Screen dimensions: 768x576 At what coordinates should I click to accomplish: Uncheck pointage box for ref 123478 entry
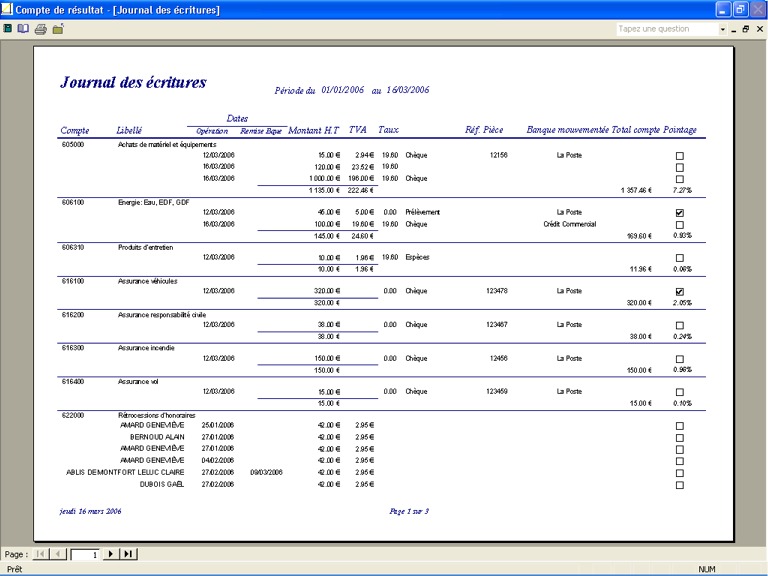tap(680, 292)
